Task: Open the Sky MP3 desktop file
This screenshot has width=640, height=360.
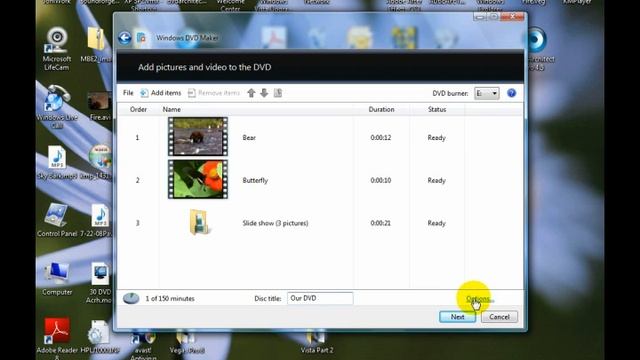Action: click(57, 163)
